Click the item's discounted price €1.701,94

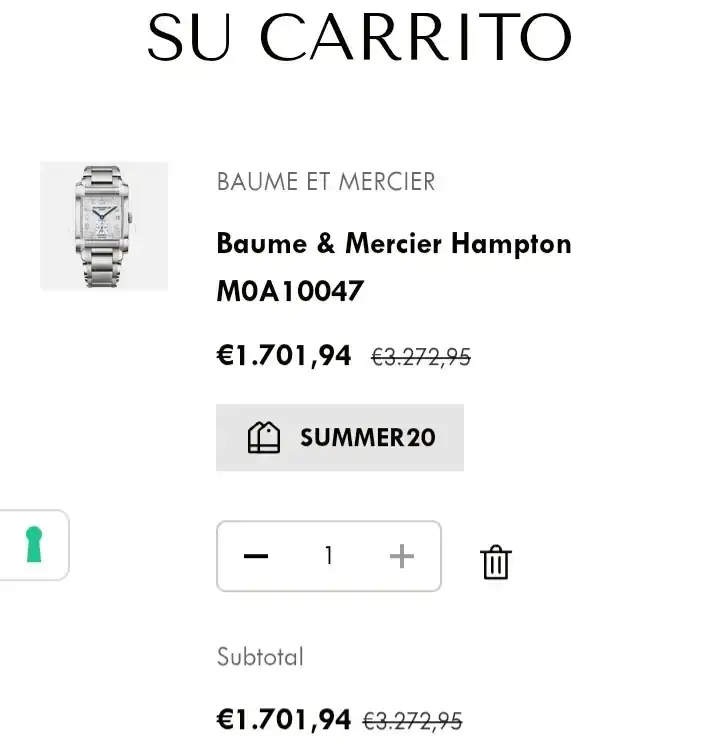click(284, 355)
